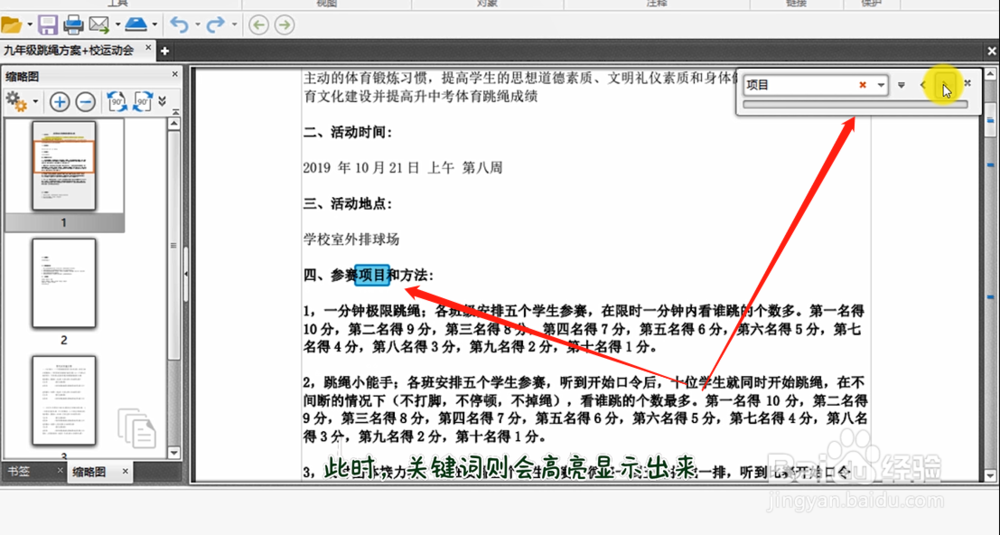
Task: Close the 九年级跳绳方案+校运动会 document tab
Action: click(x=148, y=48)
